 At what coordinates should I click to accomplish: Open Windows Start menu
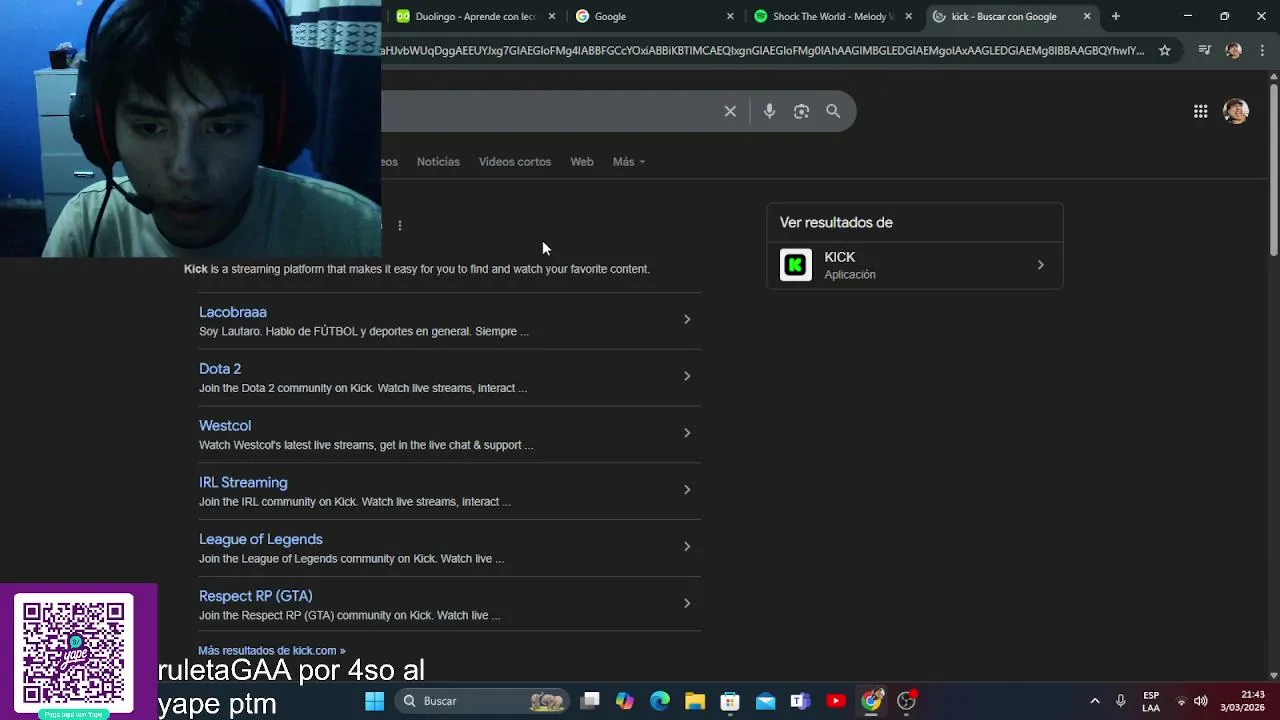click(x=375, y=701)
